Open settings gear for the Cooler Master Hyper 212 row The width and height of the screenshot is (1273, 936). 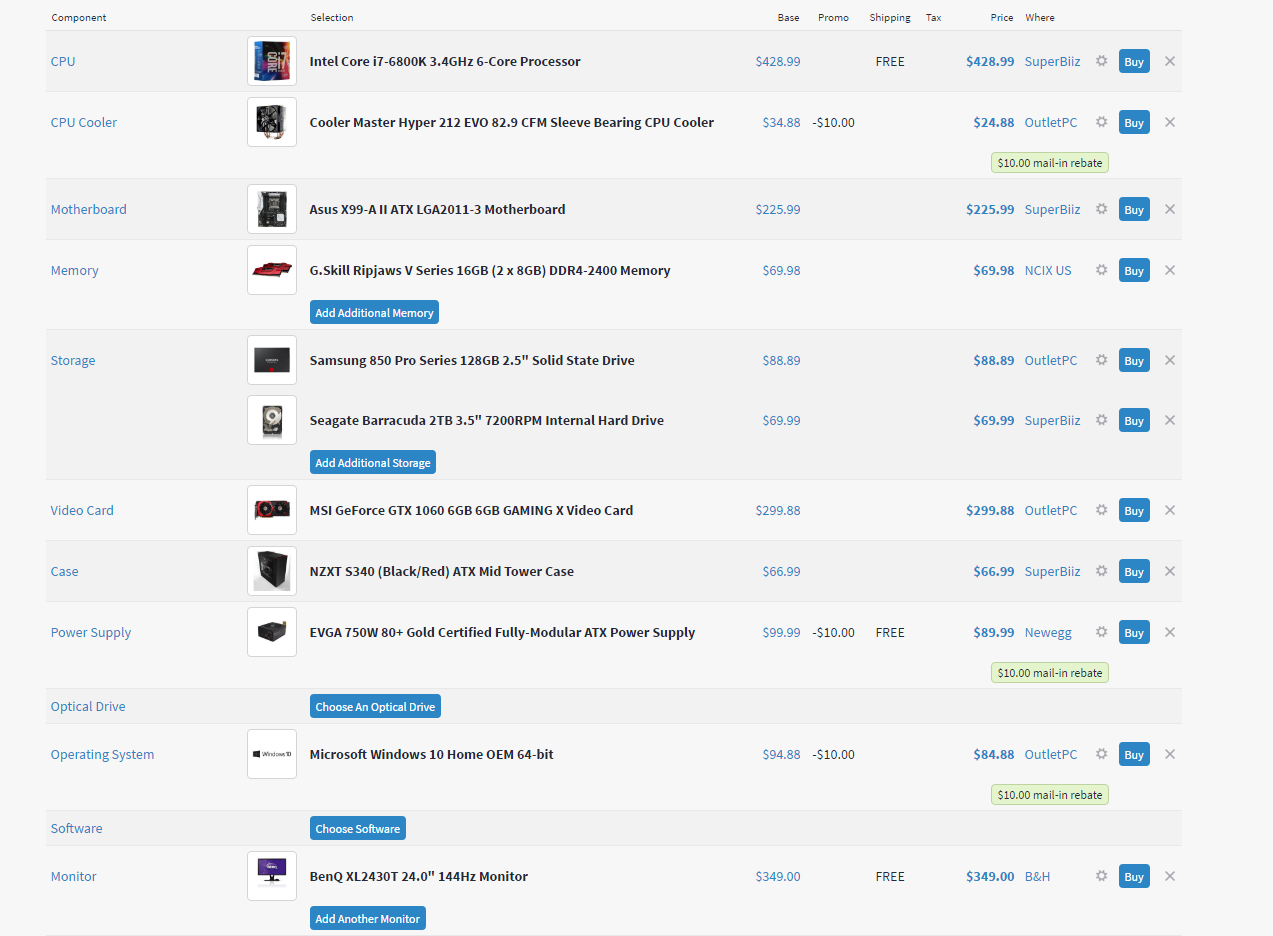coord(1101,122)
